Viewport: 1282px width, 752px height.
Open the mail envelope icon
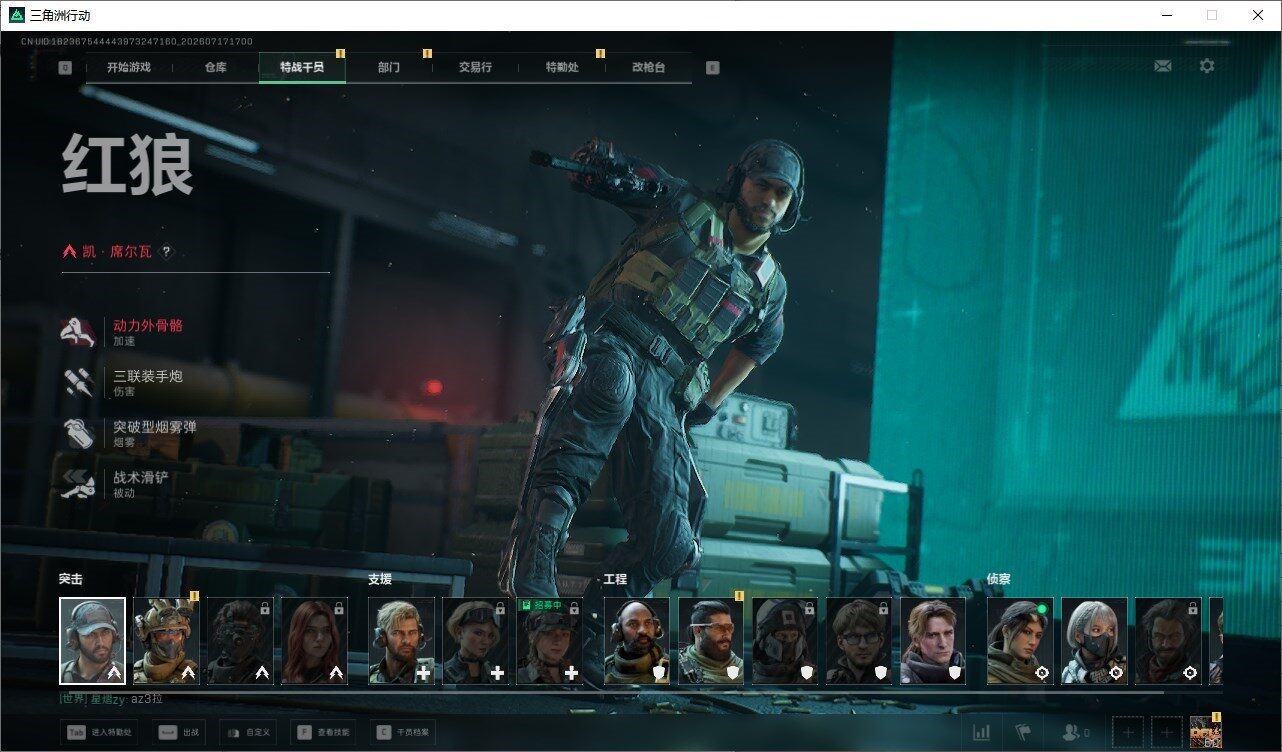[1162, 66]
